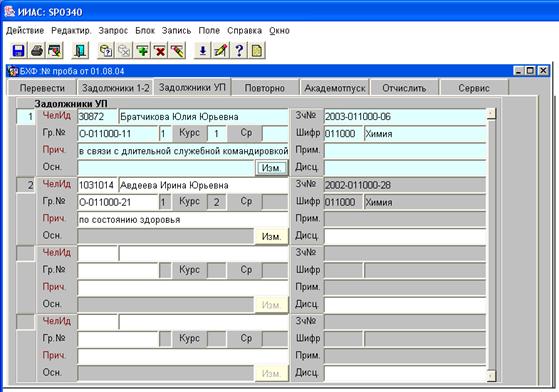
Task: Click the Save floppy disk icon
Action: coord(18,50)
